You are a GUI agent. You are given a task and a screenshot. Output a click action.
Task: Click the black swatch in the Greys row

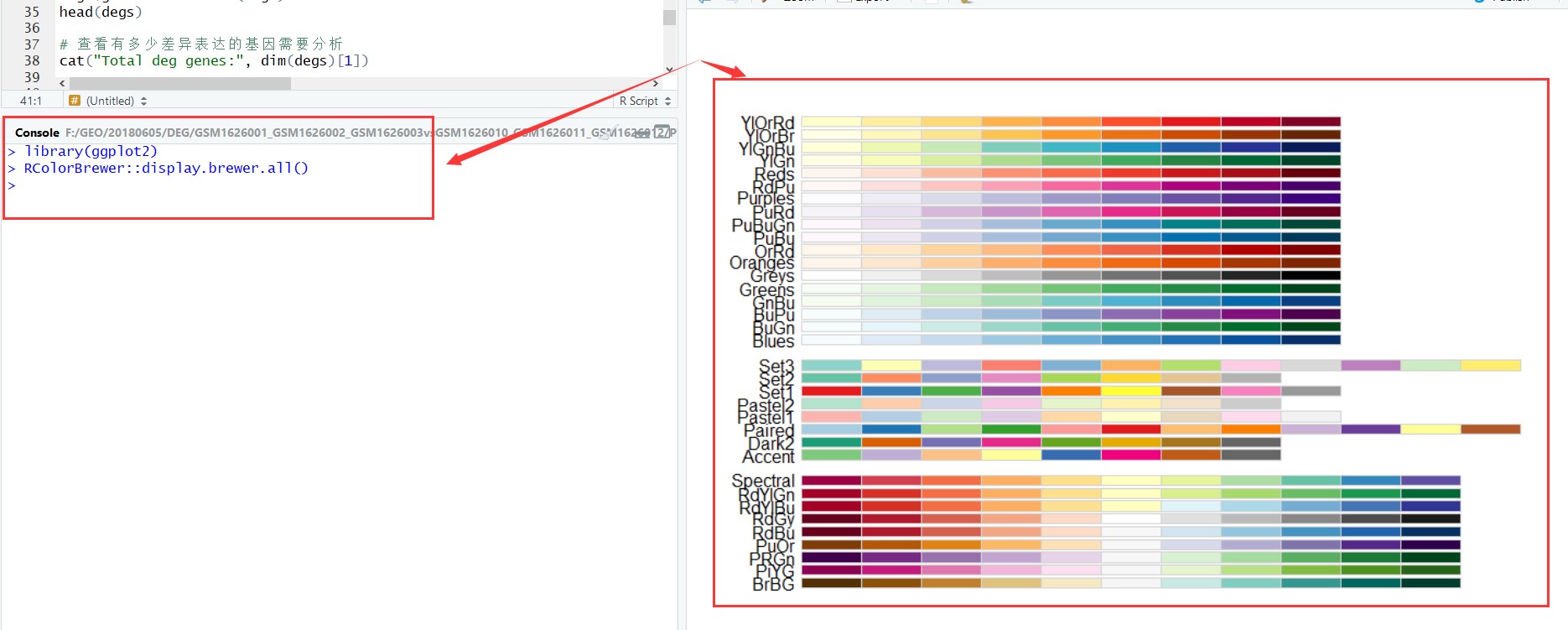(x=1311, y=275)
